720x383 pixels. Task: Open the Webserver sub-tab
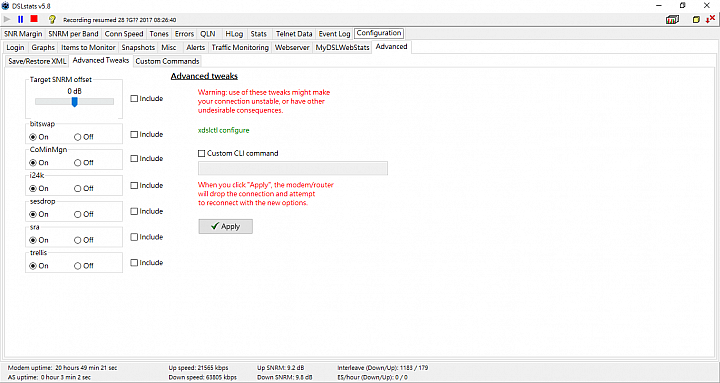(292, 47)
